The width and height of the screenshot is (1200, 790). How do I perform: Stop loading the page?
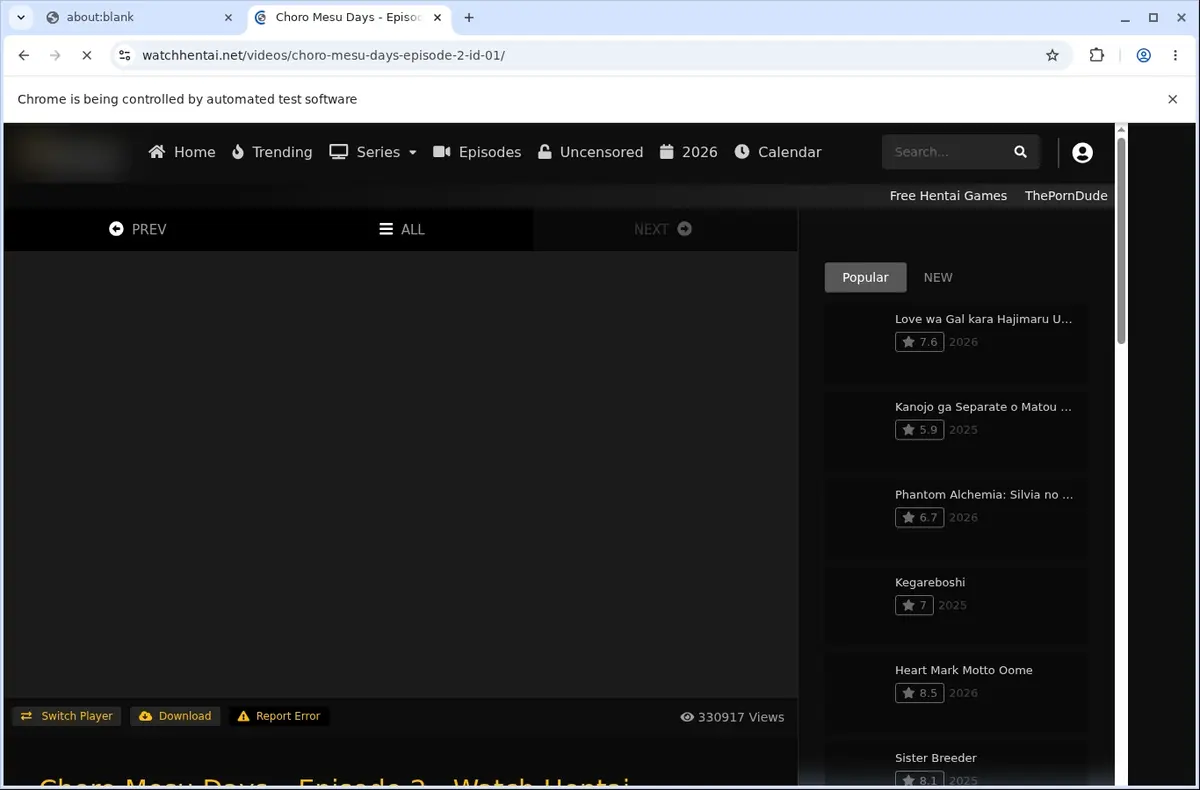pos(87,56)
